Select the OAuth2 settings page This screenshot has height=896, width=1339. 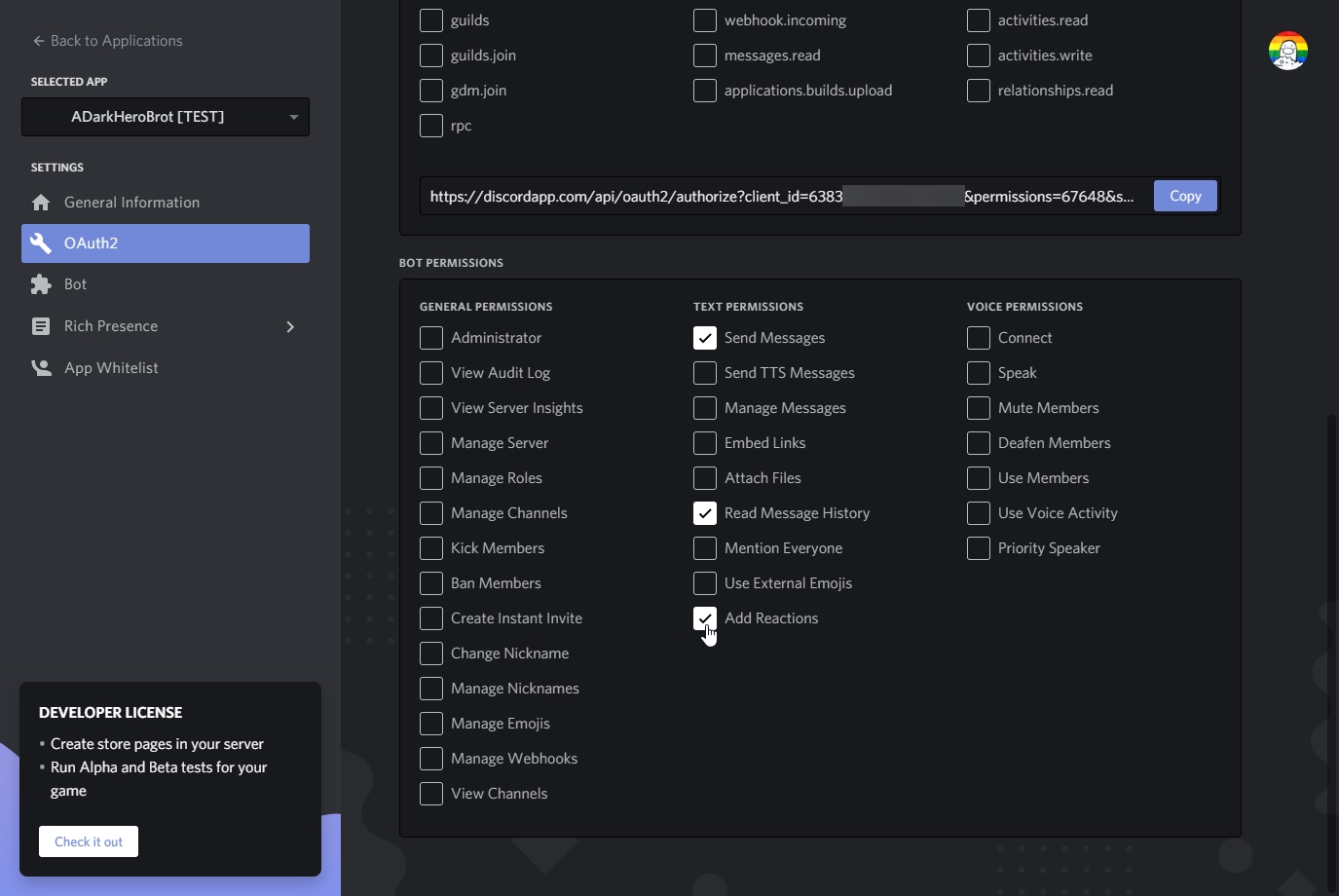[x=166, y=243]
